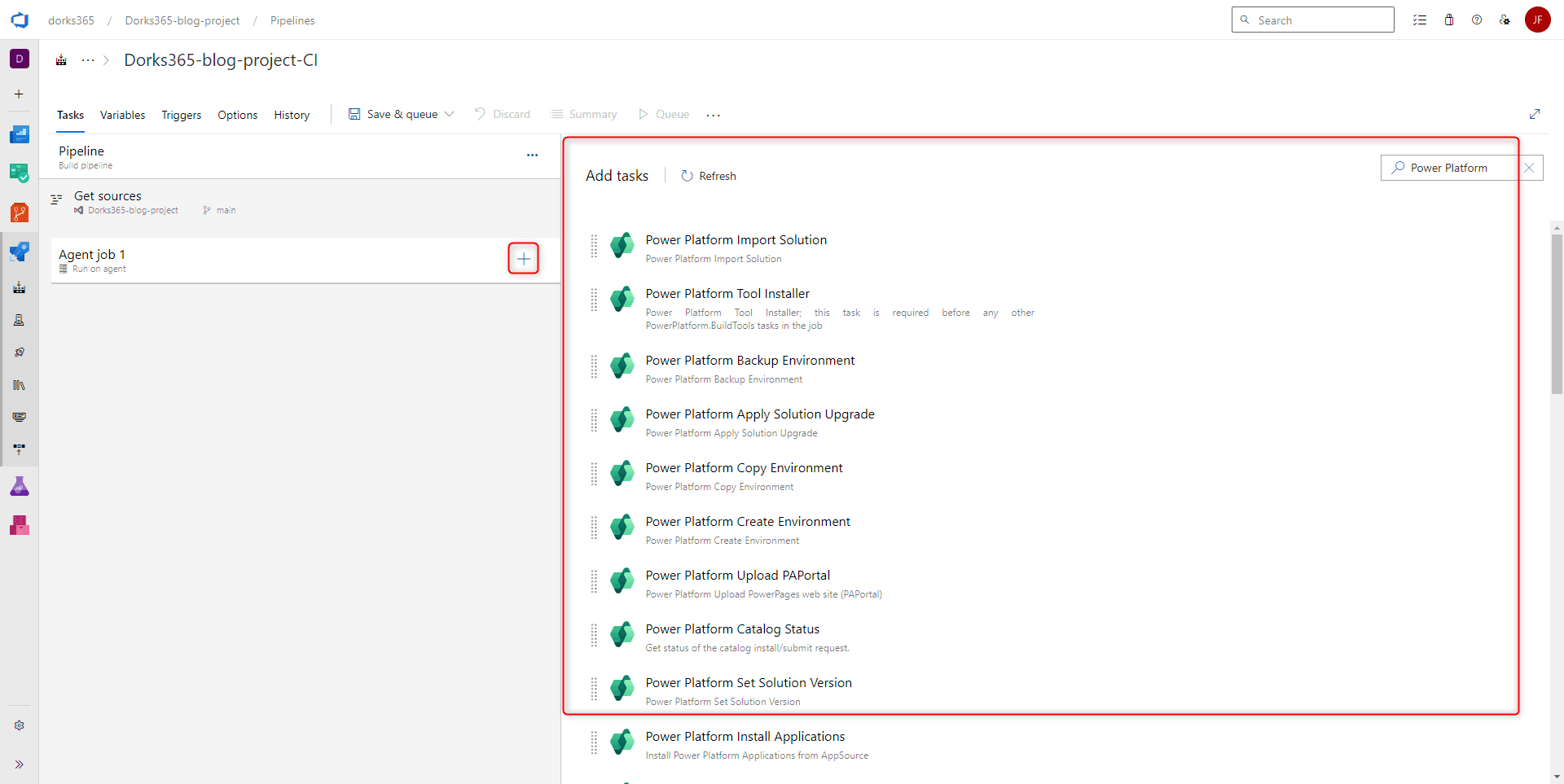This screenshot has width=1564, height=784.
Task: Open the Library books icon in sidebar
Action: [20, 385]
